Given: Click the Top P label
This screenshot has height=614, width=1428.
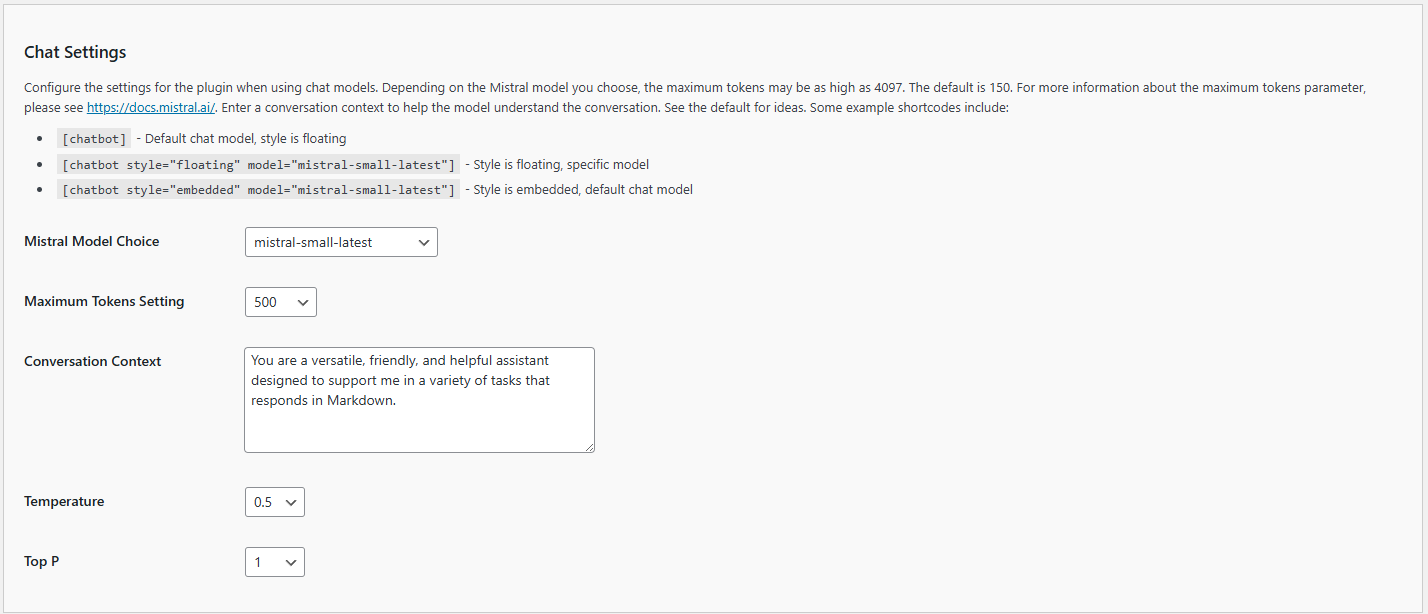Looking at the screenshot, I should coord(41,561).
